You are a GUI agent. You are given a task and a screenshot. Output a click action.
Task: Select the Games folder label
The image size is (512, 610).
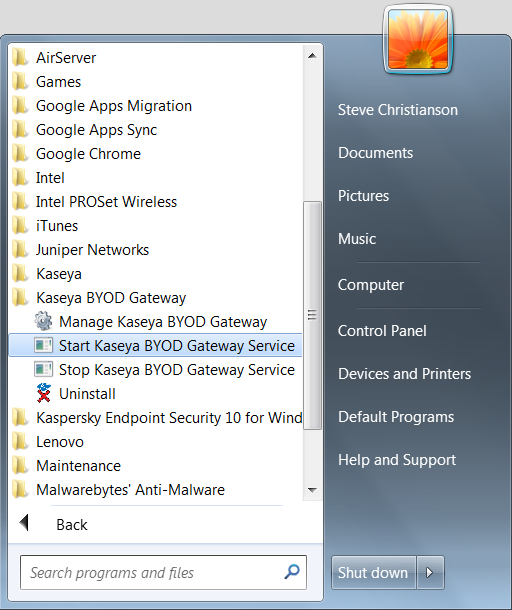[58, 82]
